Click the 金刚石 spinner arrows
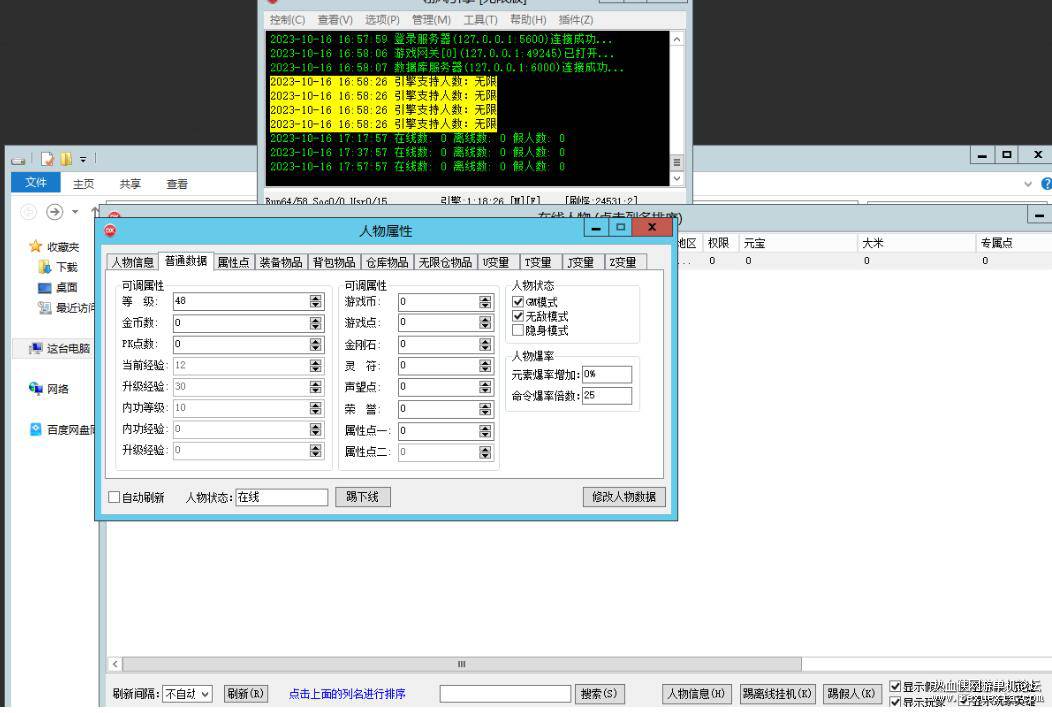This screenshot has height=713, width=1052. click(485, 345)
